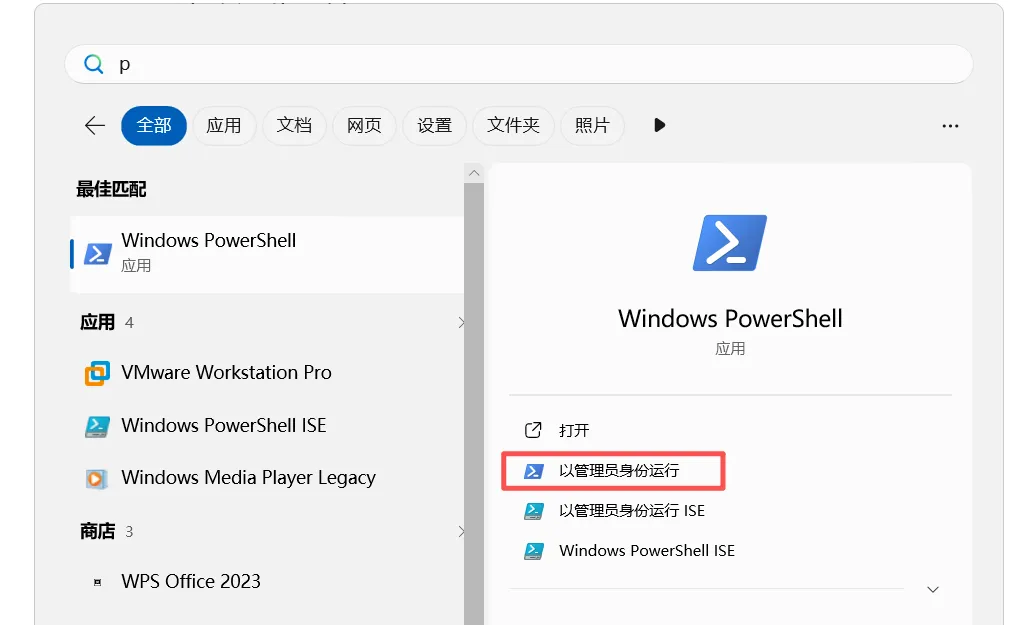Screen dimensions: 1019x625
Task: Click Windows PowerShell title in preview pane
Action: point(730,319)
